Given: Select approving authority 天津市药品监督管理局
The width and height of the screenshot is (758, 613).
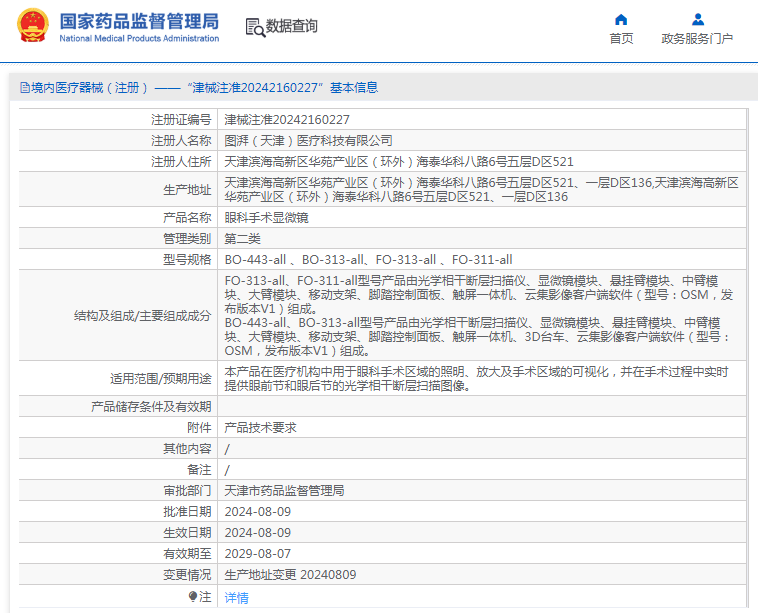Looking at the screenshot, I should (284, 491).
